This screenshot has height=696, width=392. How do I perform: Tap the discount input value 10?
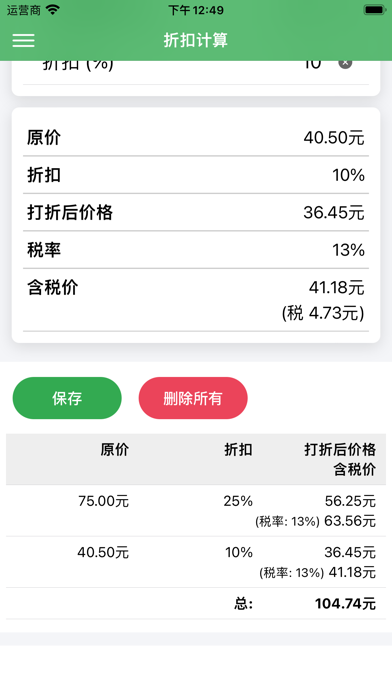(312, 64)
